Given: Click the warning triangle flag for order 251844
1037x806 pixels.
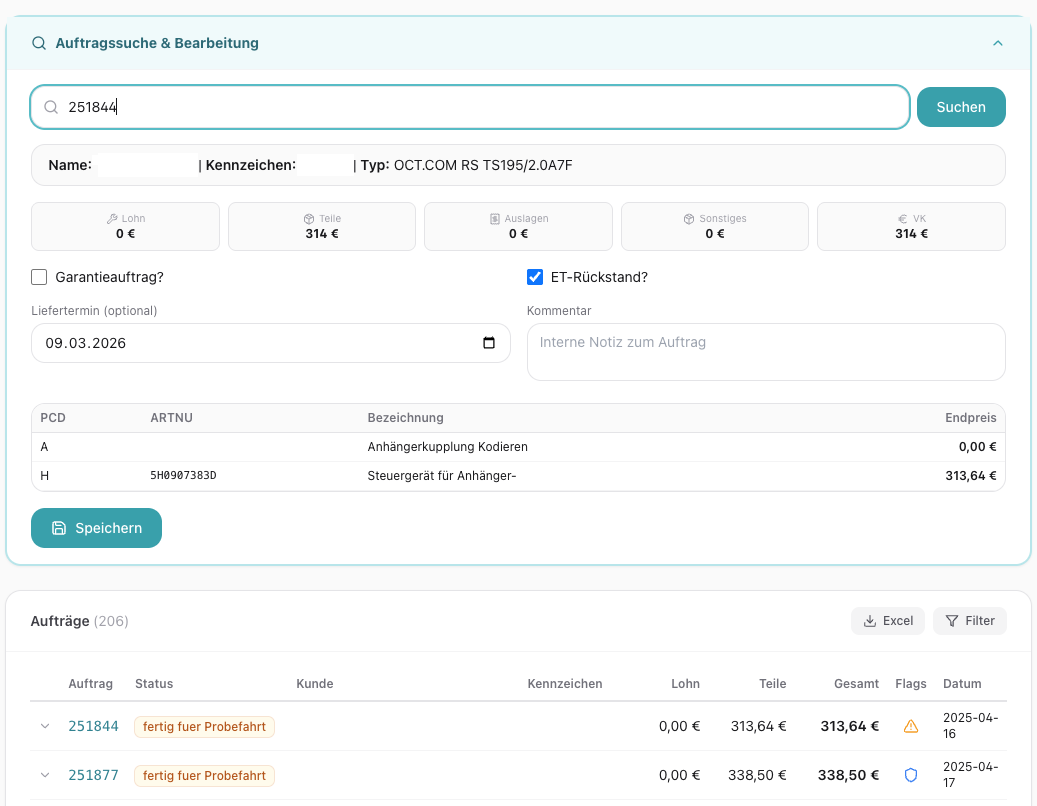Looking at the screenshot, I should pos(910,727).
